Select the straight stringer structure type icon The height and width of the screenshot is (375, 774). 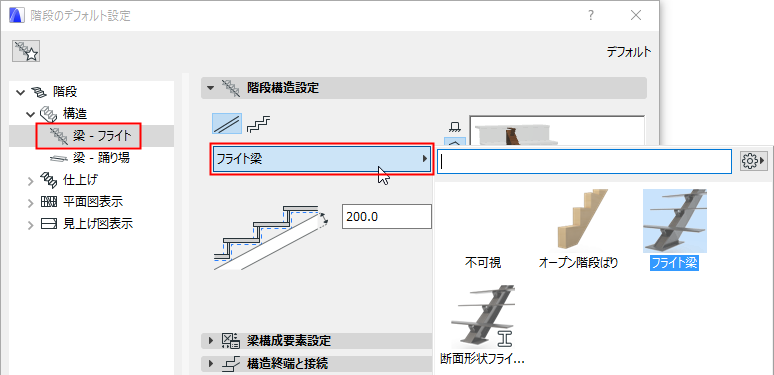227,124
